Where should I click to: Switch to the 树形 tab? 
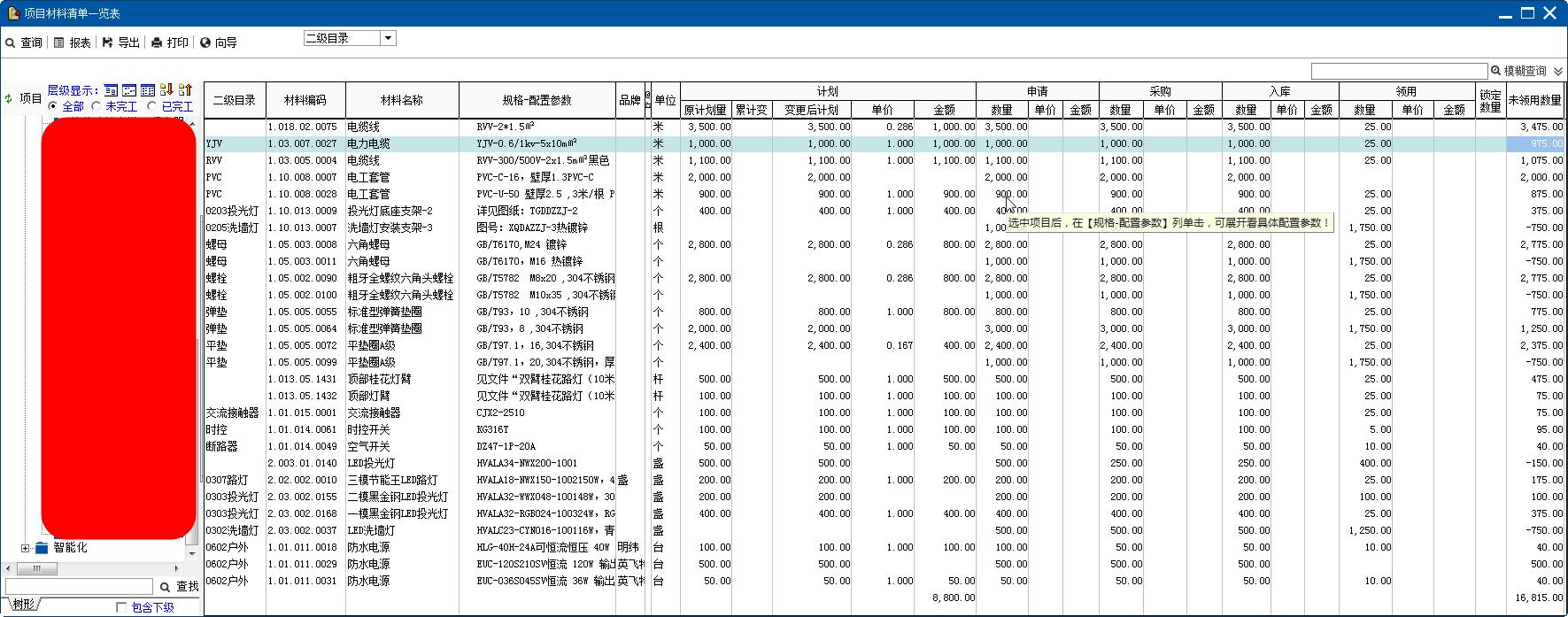[24, 605]
